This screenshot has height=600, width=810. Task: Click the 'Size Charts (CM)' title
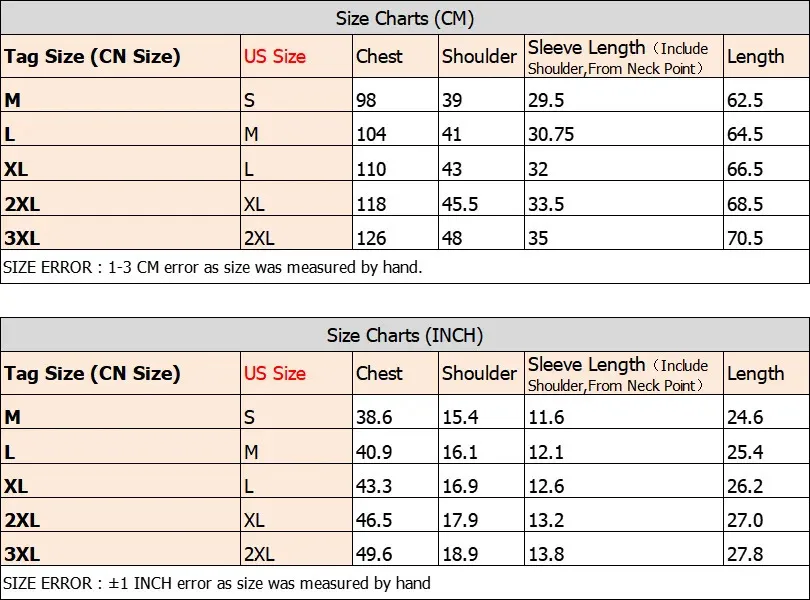coord(404,19)
